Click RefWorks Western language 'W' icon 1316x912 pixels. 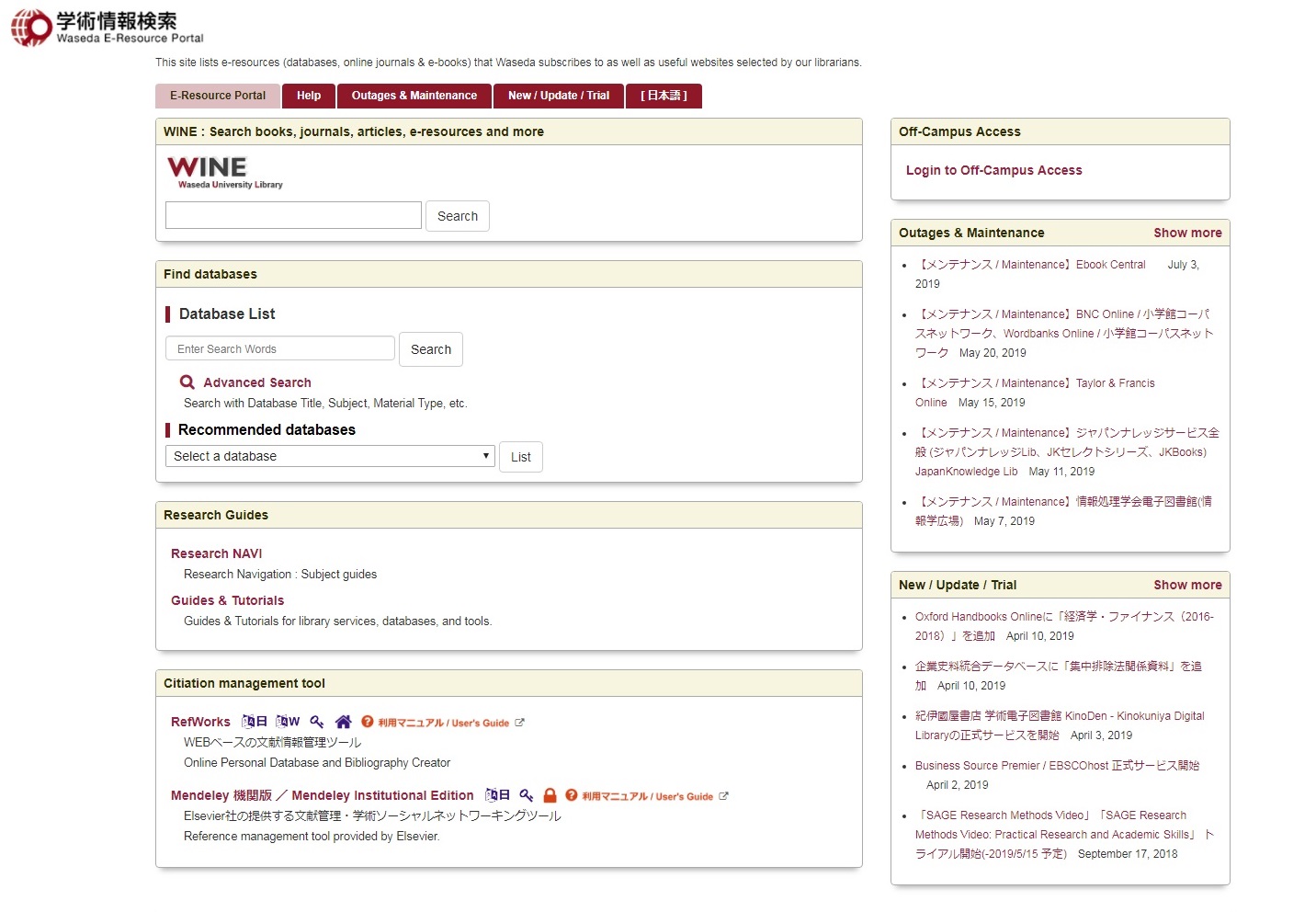pyautogui.click(x=288, y=722)
